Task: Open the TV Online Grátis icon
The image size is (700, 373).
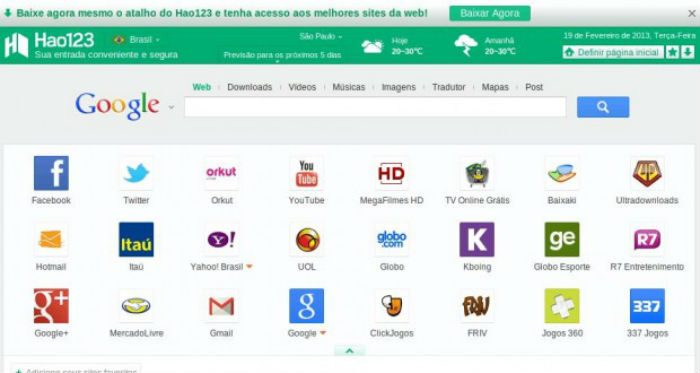Action: click(x=477, y=173)
